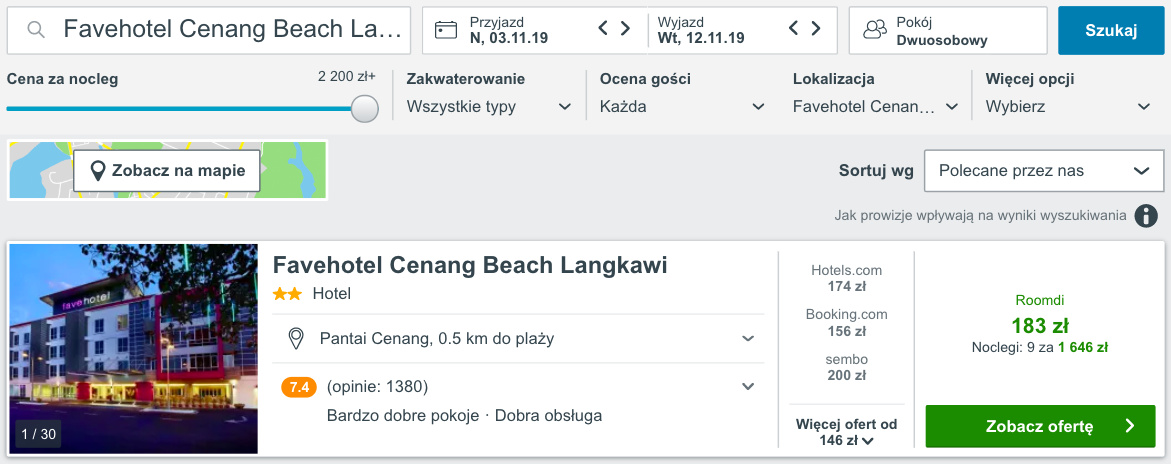Image resolution: width=1171 pixels, height=464 pixels.
Task: Move departure date one day earlier
Action: point(794,29)
